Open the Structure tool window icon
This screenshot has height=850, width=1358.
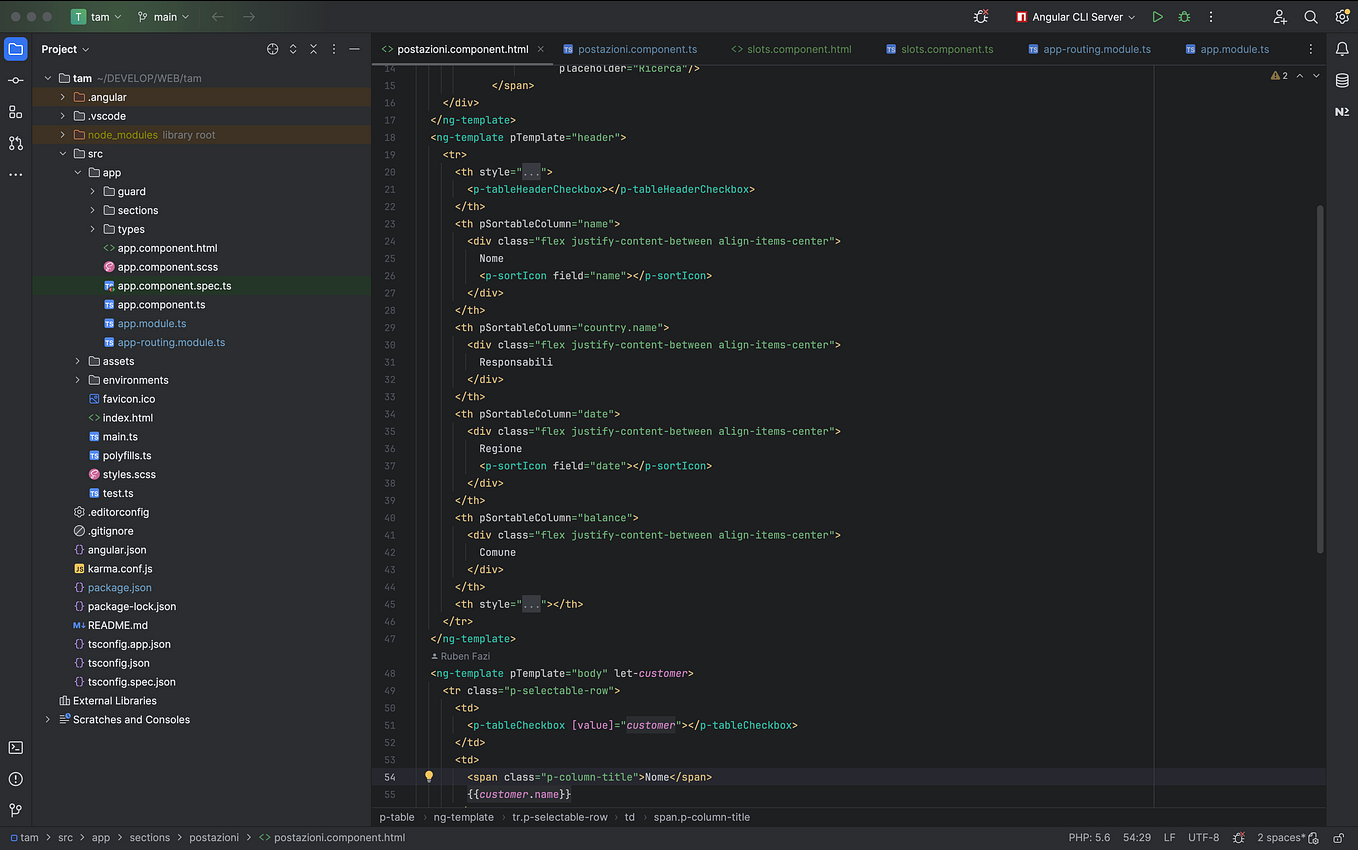15,112
